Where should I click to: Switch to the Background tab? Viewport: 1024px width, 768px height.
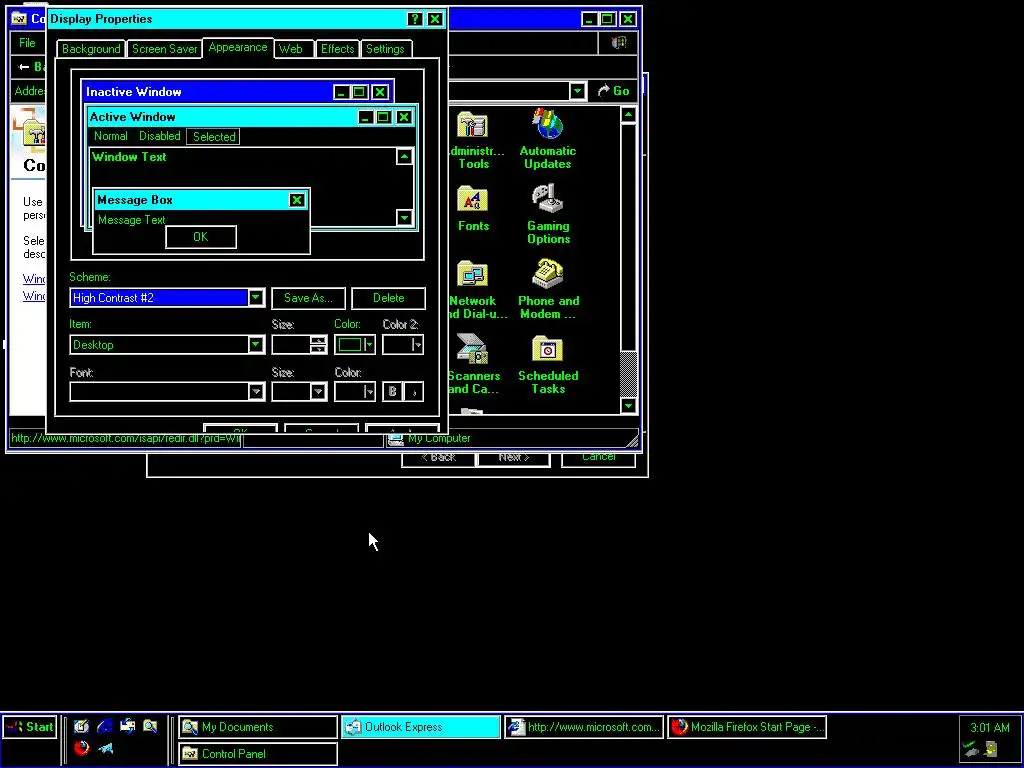click(91, 49)
